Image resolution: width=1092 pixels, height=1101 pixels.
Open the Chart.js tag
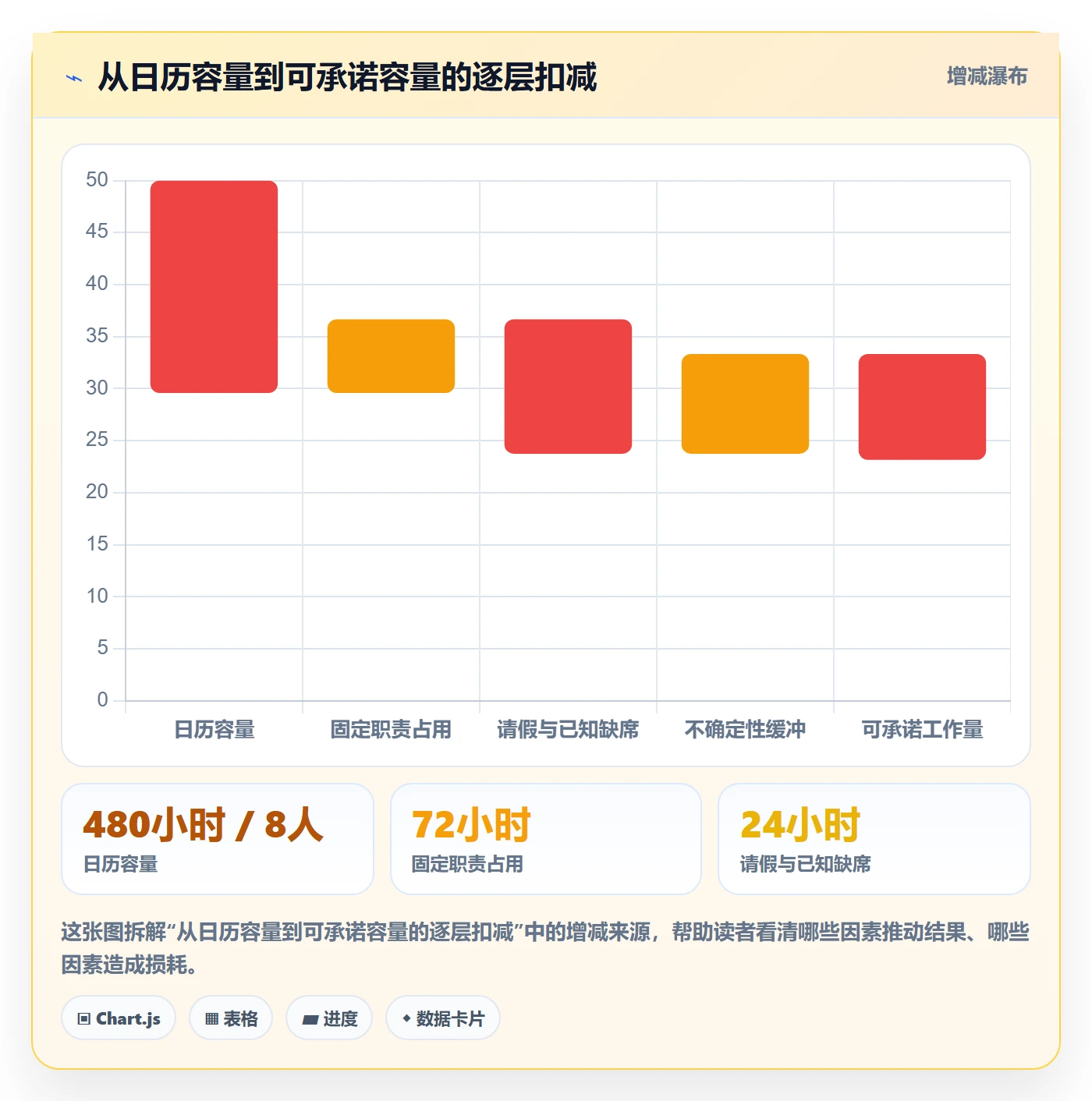[x=119, y=1018]
